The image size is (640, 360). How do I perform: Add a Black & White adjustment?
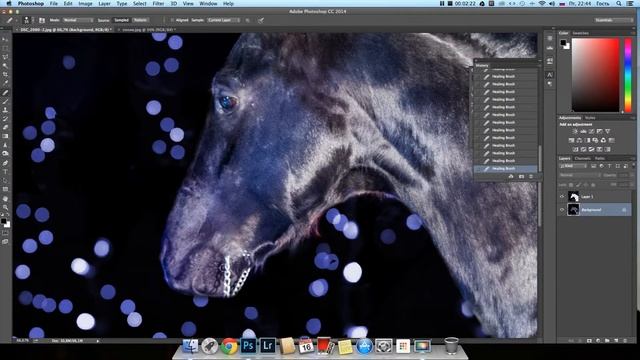click(588, 140)
